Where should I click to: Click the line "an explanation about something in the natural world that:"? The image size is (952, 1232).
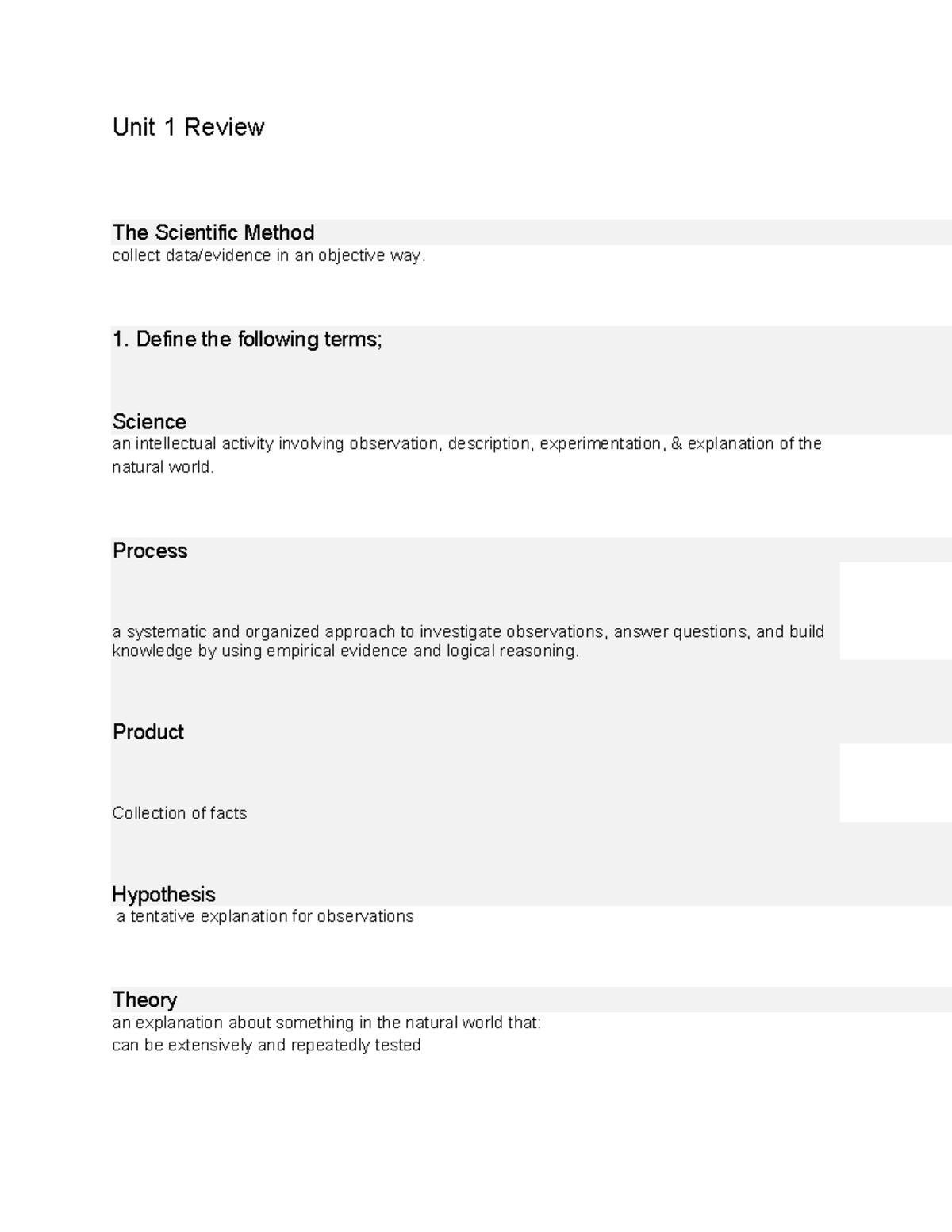tap(326, 1023)
